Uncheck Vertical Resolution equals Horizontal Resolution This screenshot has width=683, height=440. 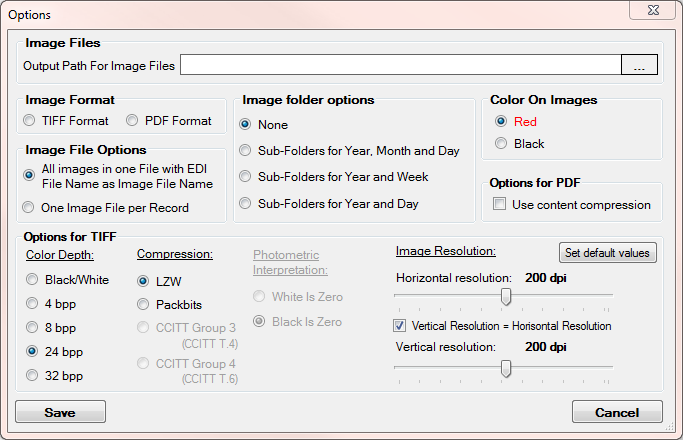[x=402, y=326]
